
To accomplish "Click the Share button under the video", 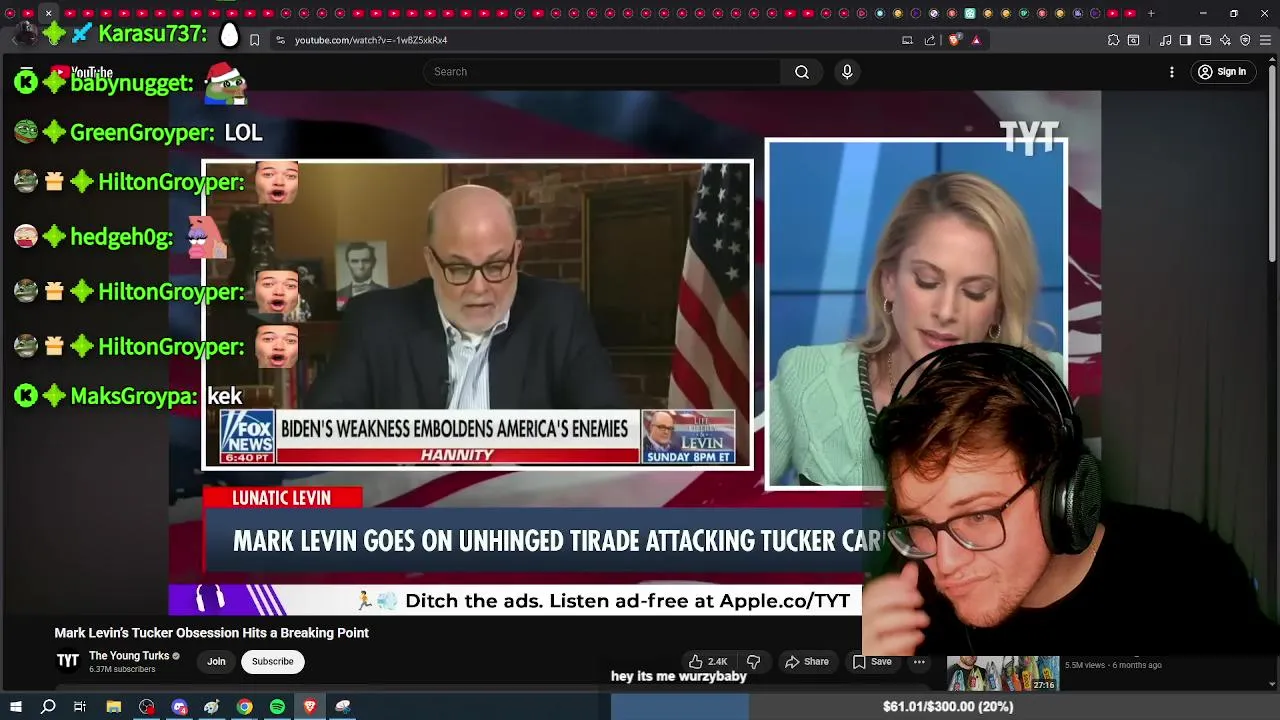I will click(807, 661).
